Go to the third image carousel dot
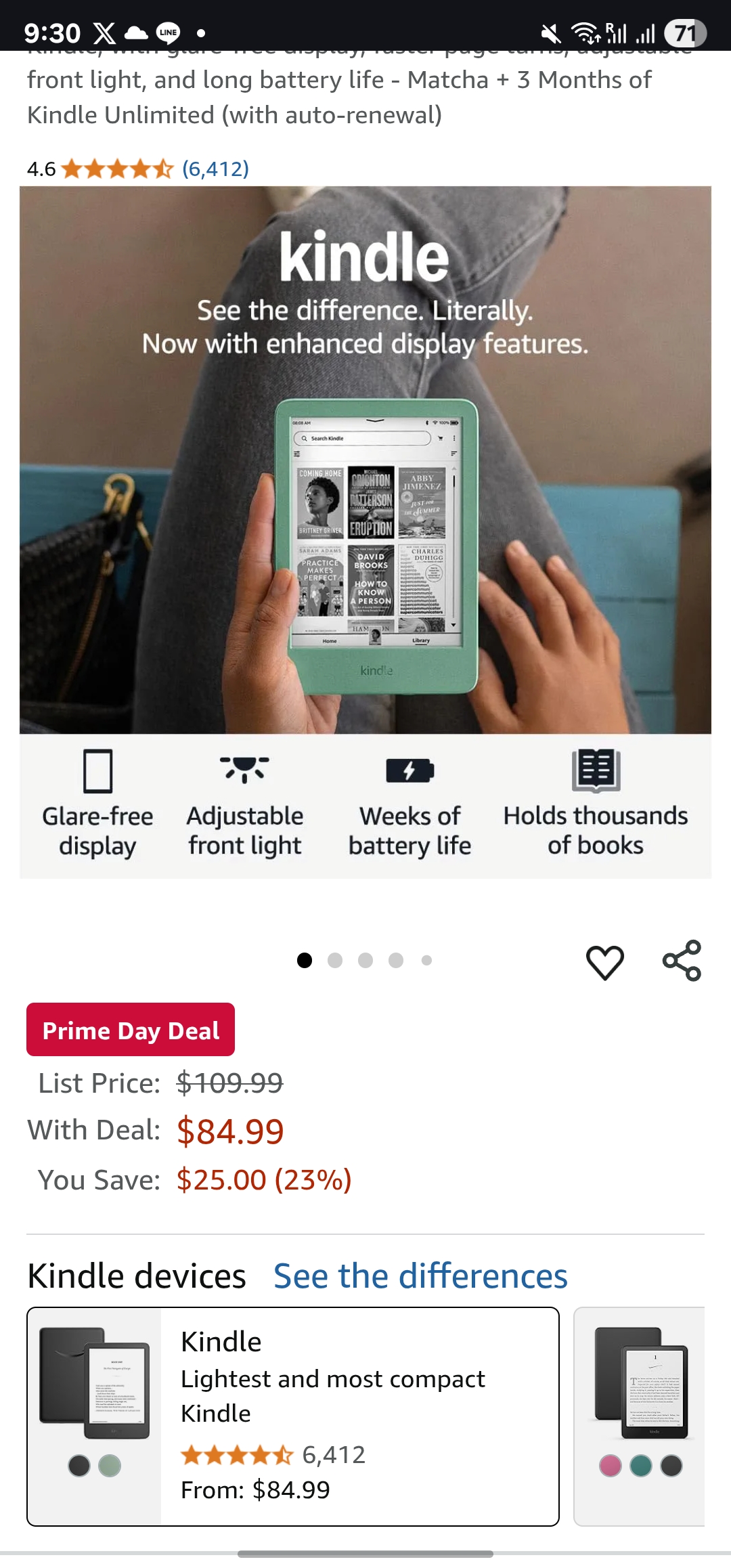Image resolution: width=731 pixels, height=1568 pixels. [x=365, y=960]
